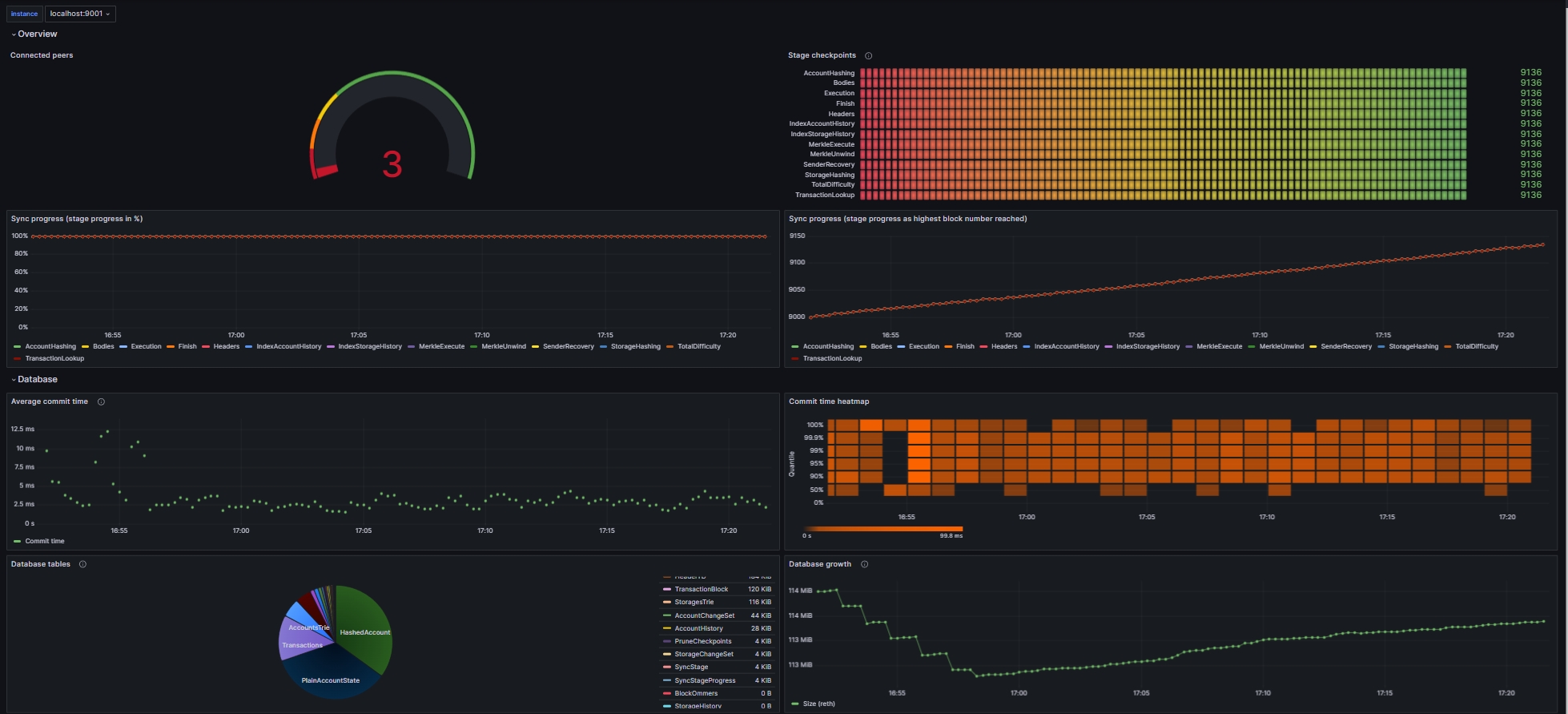Image resolution: width=1568 pixels, height=714 pixels.
Task: Click the Stage checkpoints info icon
Action: point(868,55)
